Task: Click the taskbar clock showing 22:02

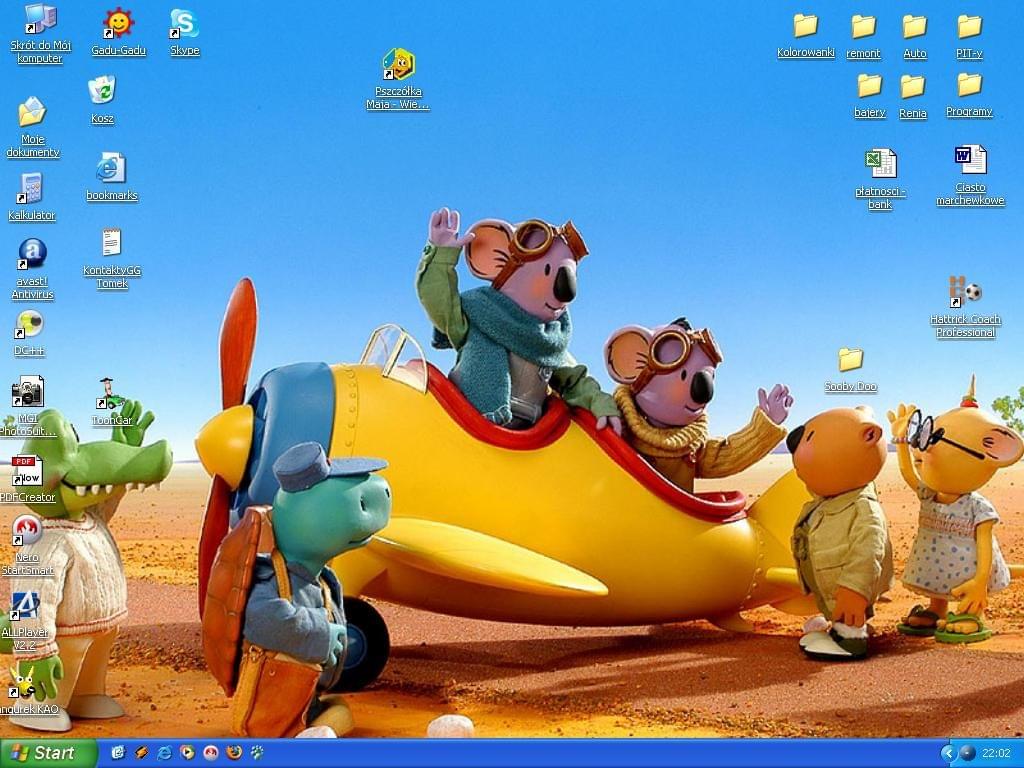Action: click(x=996, y=753)
